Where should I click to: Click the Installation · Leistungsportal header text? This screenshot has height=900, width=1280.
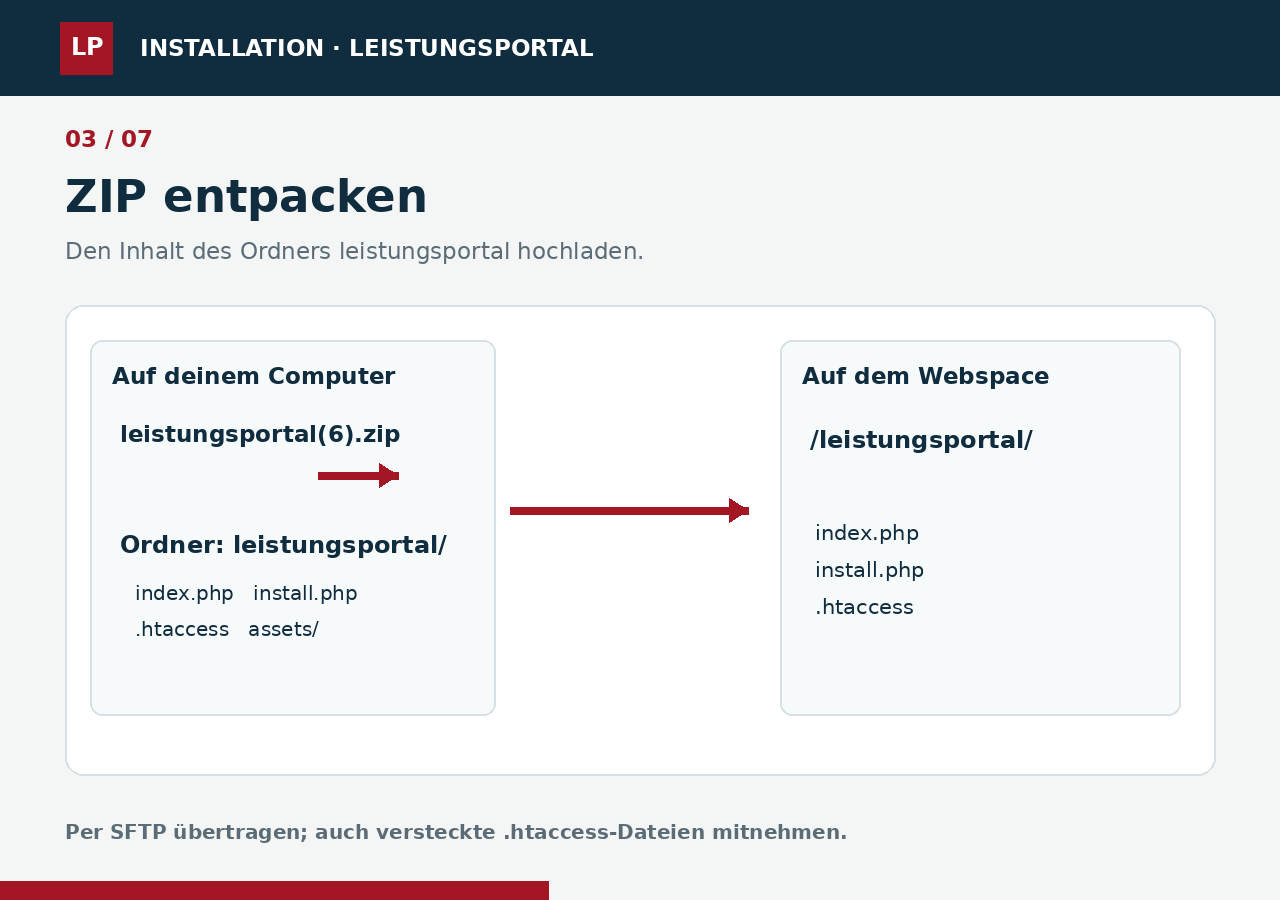coord(367,48)
